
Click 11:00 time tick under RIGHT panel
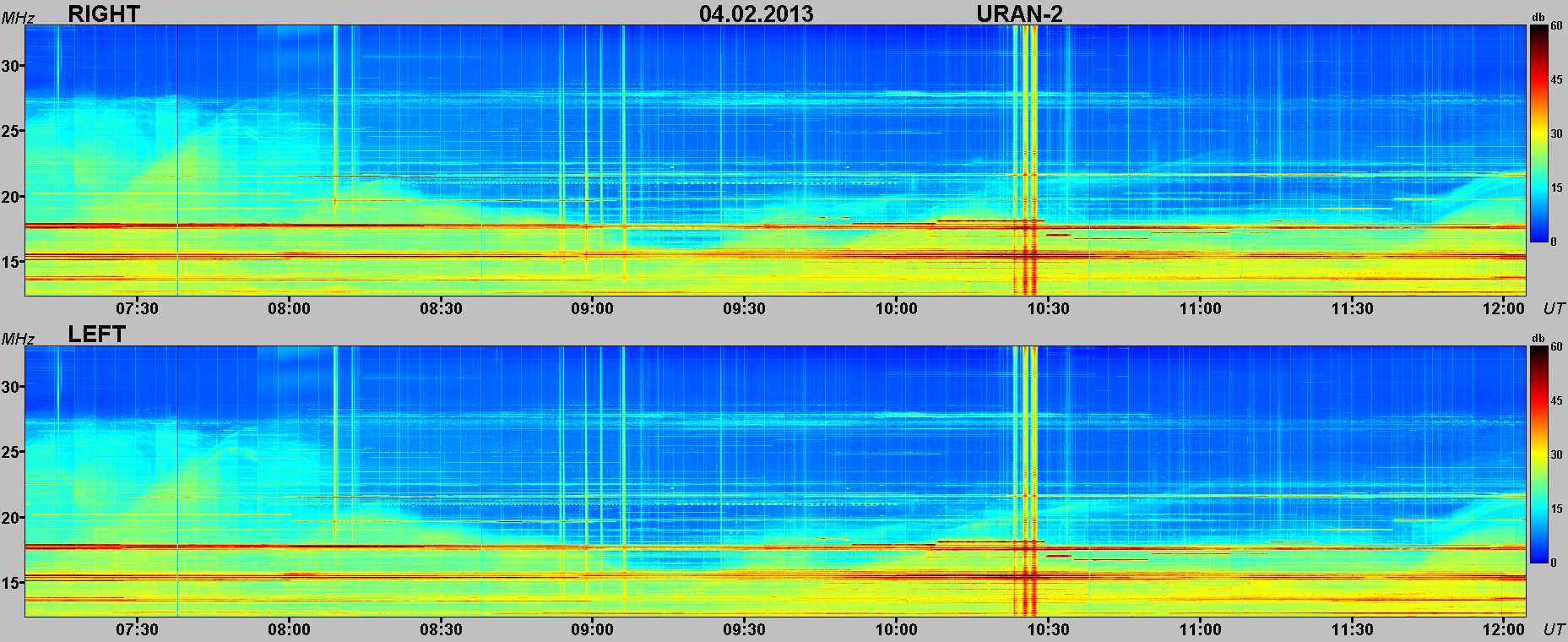(1200, 308)
